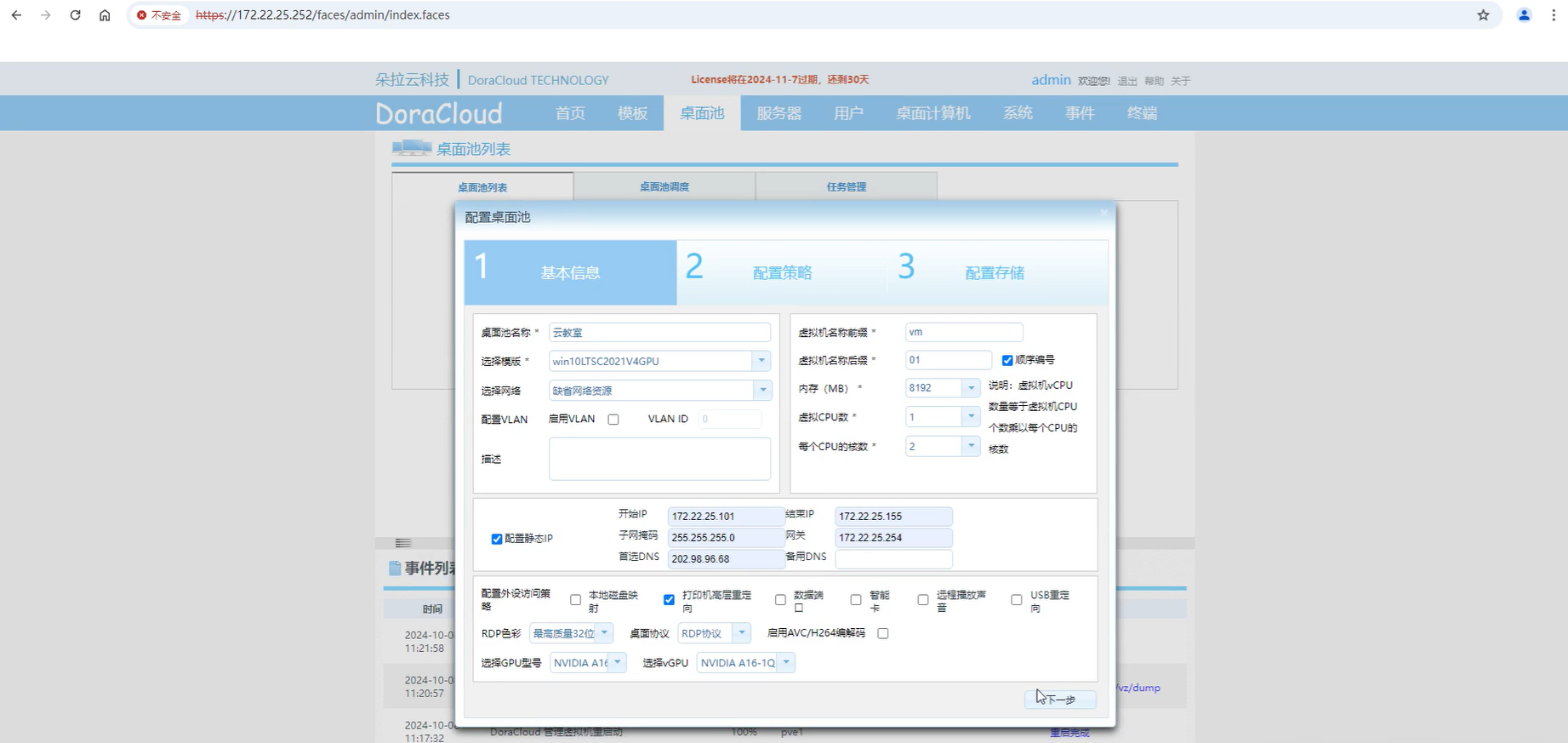1568x743 pixels.
Task: Click the 备用DNS input field
Action: (x=893, y=558)
